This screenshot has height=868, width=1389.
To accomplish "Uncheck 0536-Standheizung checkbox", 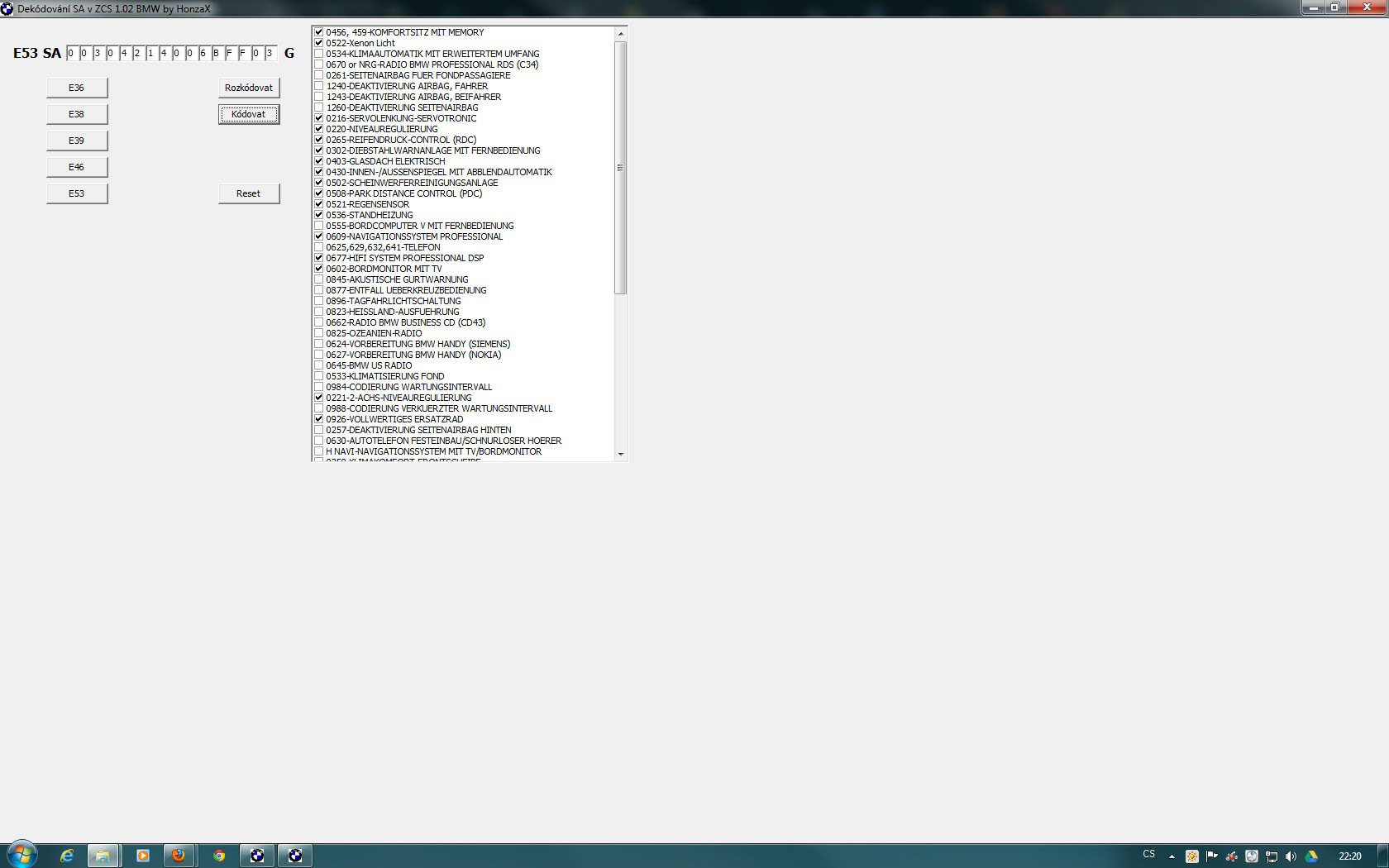I will [x=318, y=215].
